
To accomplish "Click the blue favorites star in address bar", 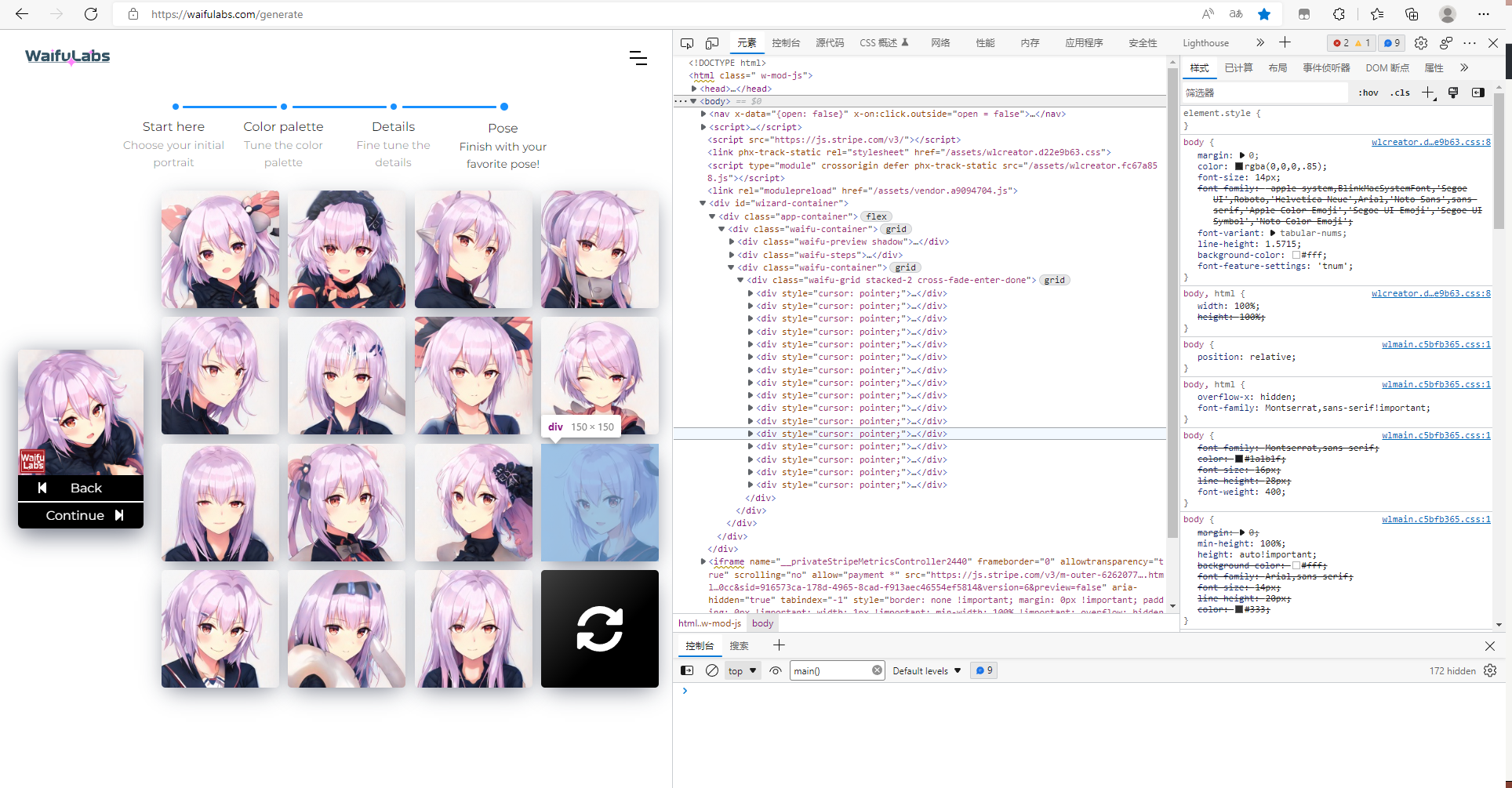I will tap(1264, 14).
